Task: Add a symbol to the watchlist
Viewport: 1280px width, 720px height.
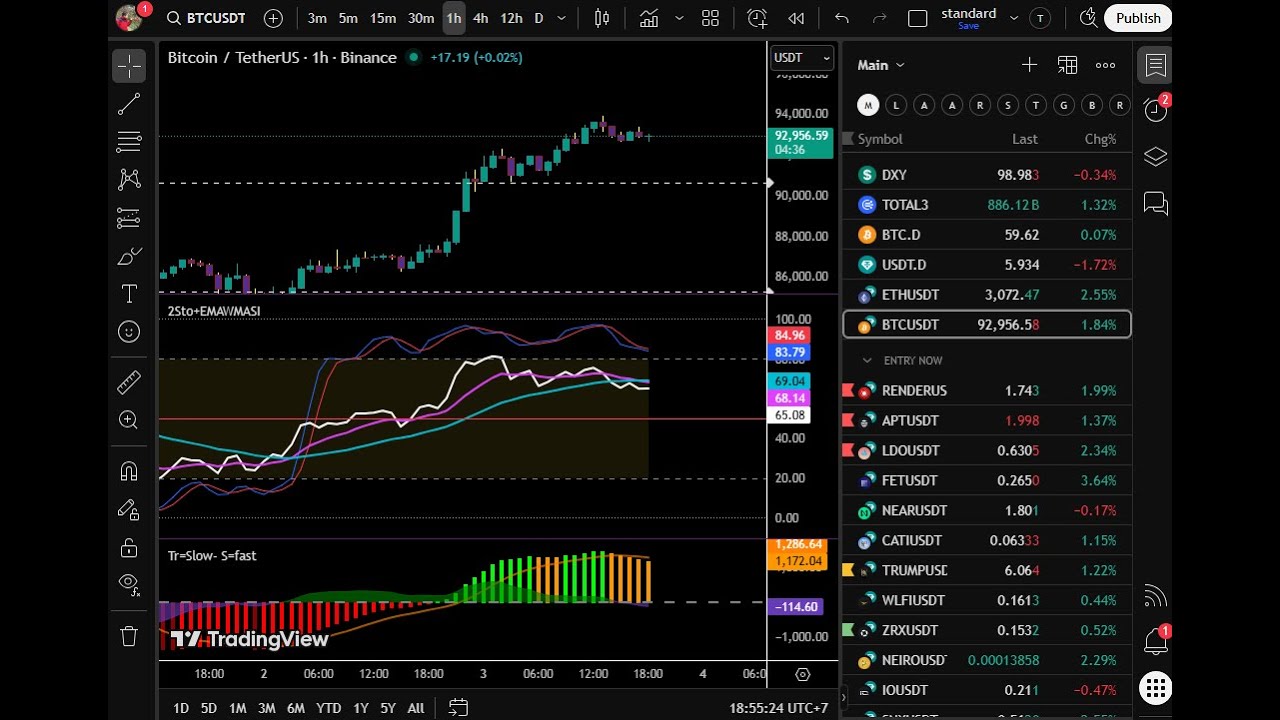Action: coord(1029,65)
